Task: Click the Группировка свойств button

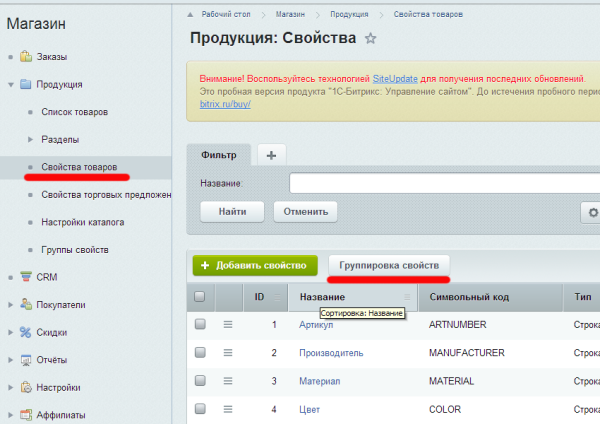Action: tap(389, 265)
